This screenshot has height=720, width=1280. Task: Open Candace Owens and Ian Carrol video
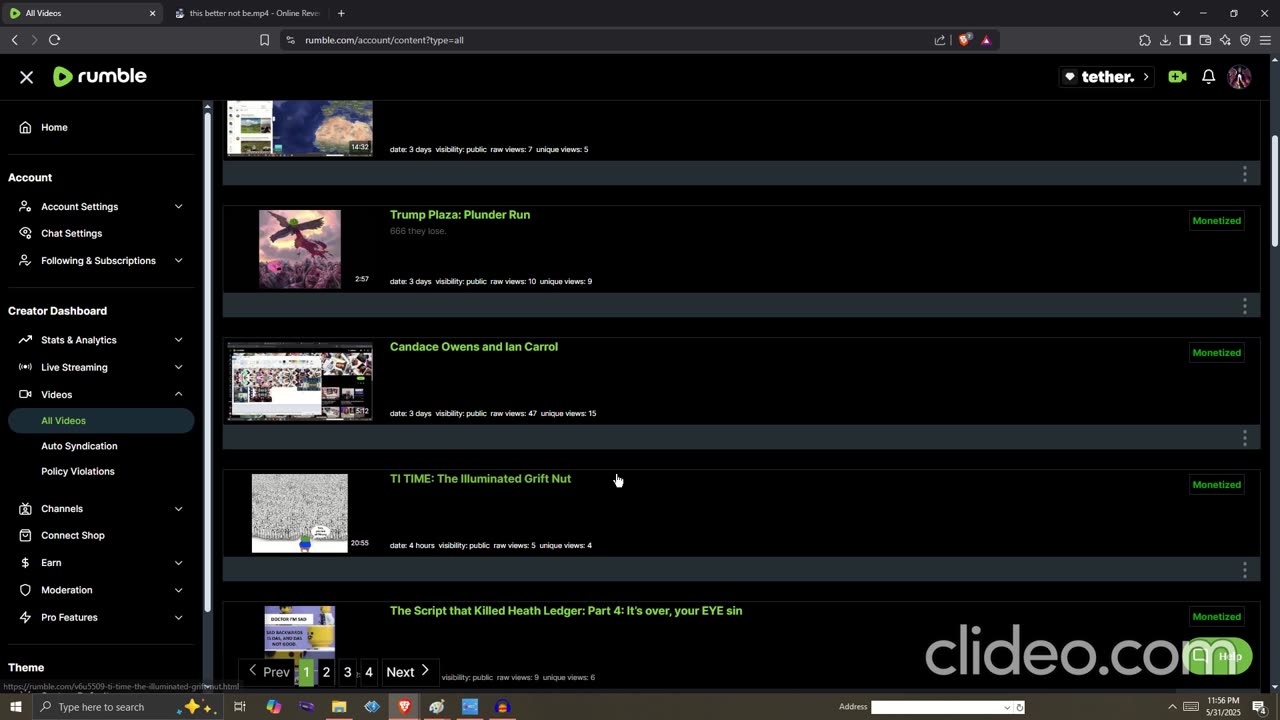474,346
